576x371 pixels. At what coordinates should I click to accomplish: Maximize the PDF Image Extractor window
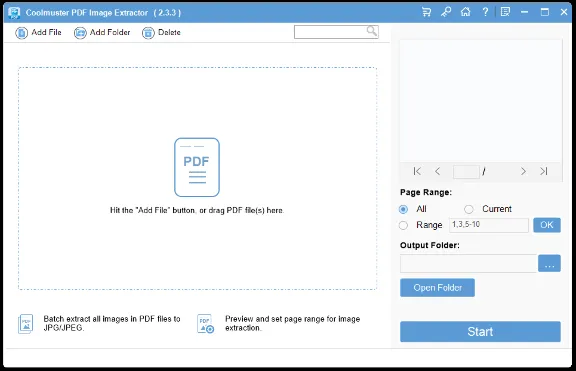545,12
